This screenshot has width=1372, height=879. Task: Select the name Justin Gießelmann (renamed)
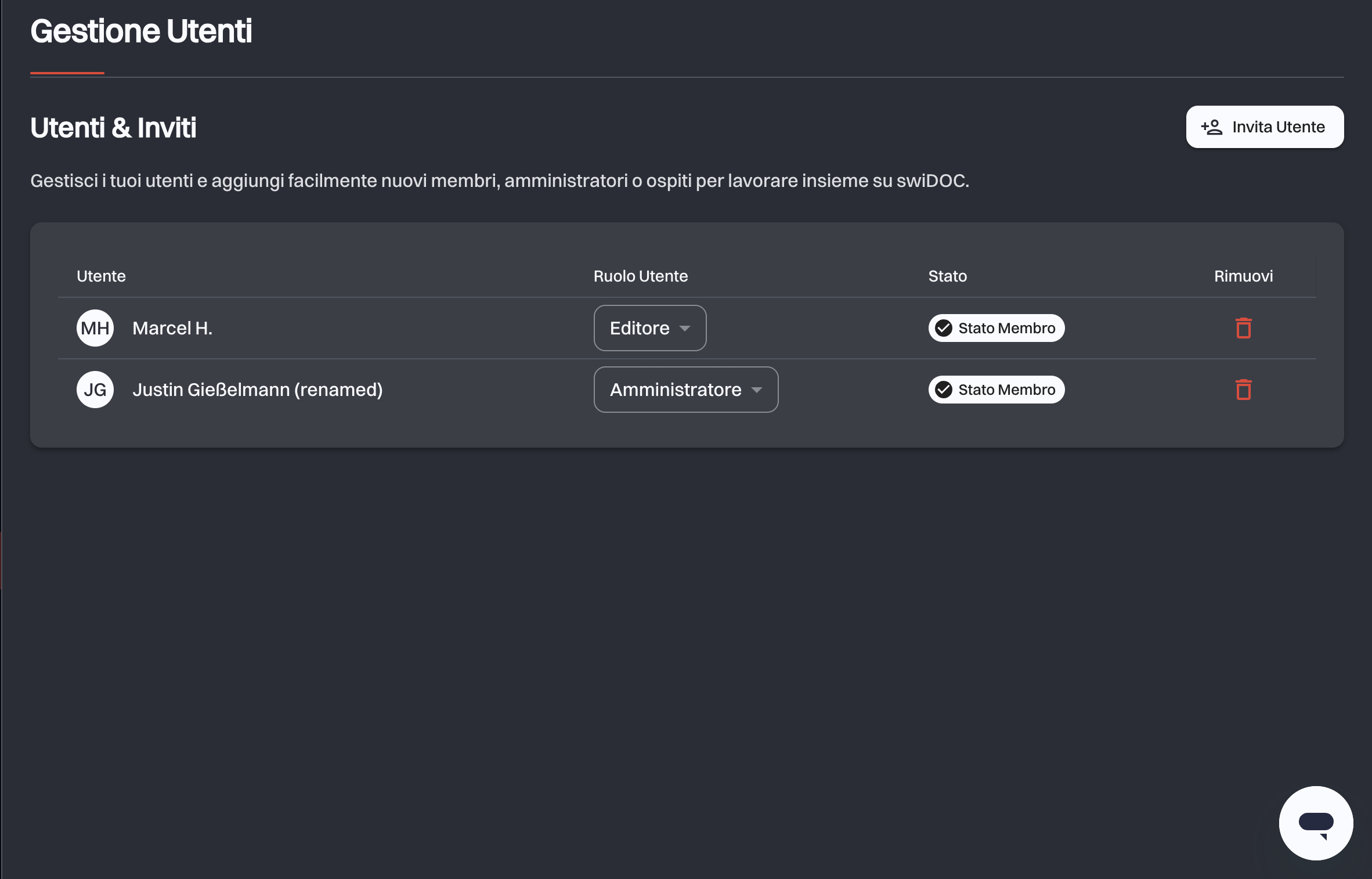coord(258,390)
